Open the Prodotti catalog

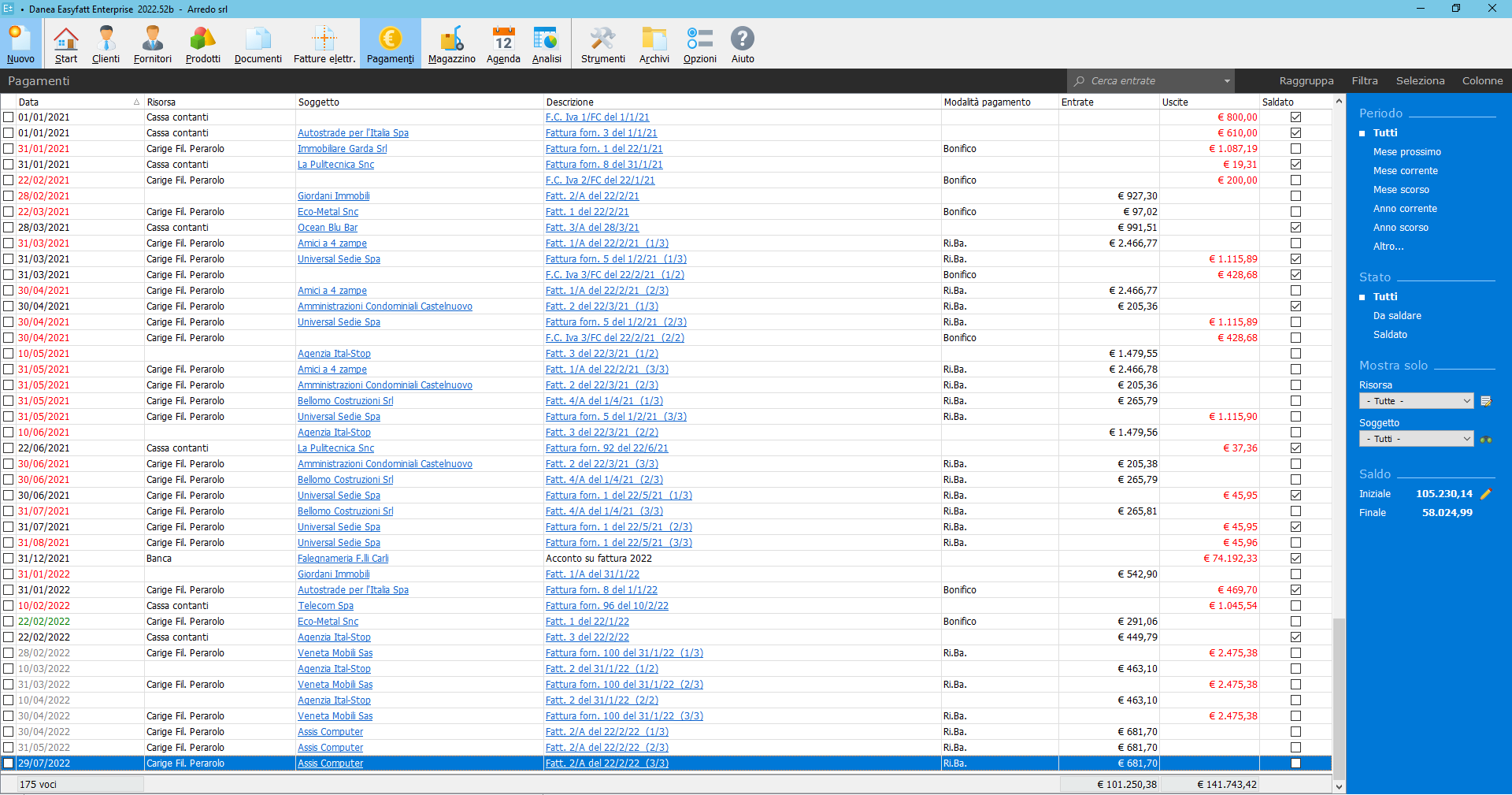202,43
